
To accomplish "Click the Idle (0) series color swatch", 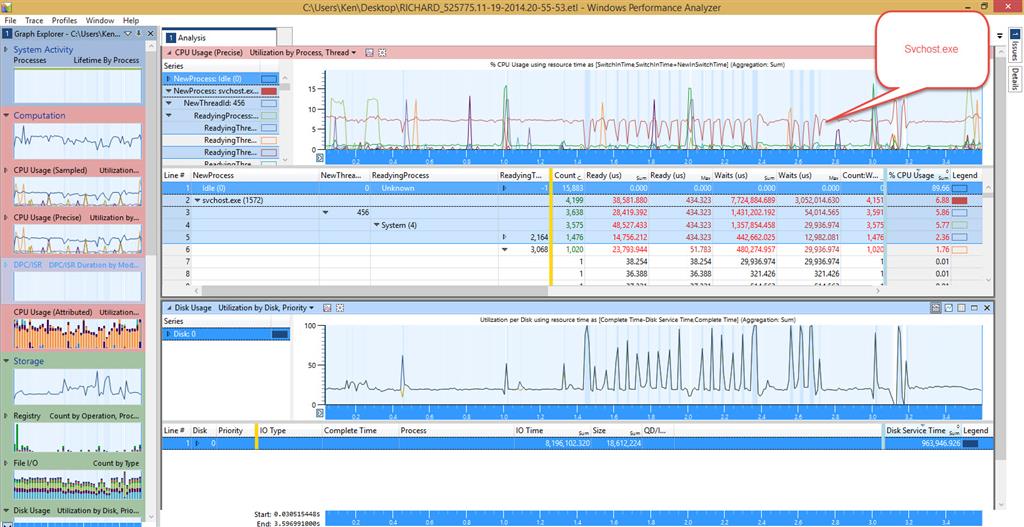I will pyautogui.click(x=269, y=78).
